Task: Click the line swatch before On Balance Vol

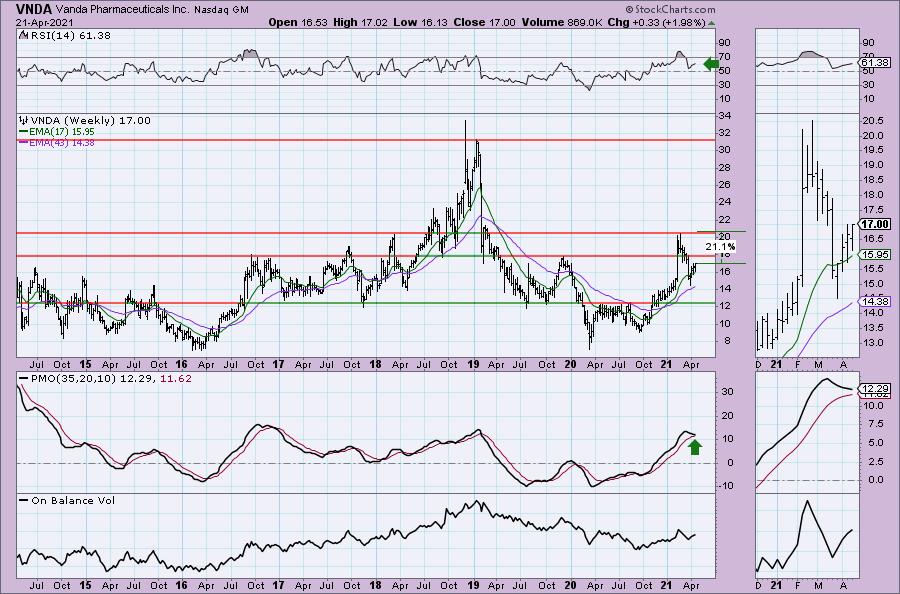Action: [24, 500]
